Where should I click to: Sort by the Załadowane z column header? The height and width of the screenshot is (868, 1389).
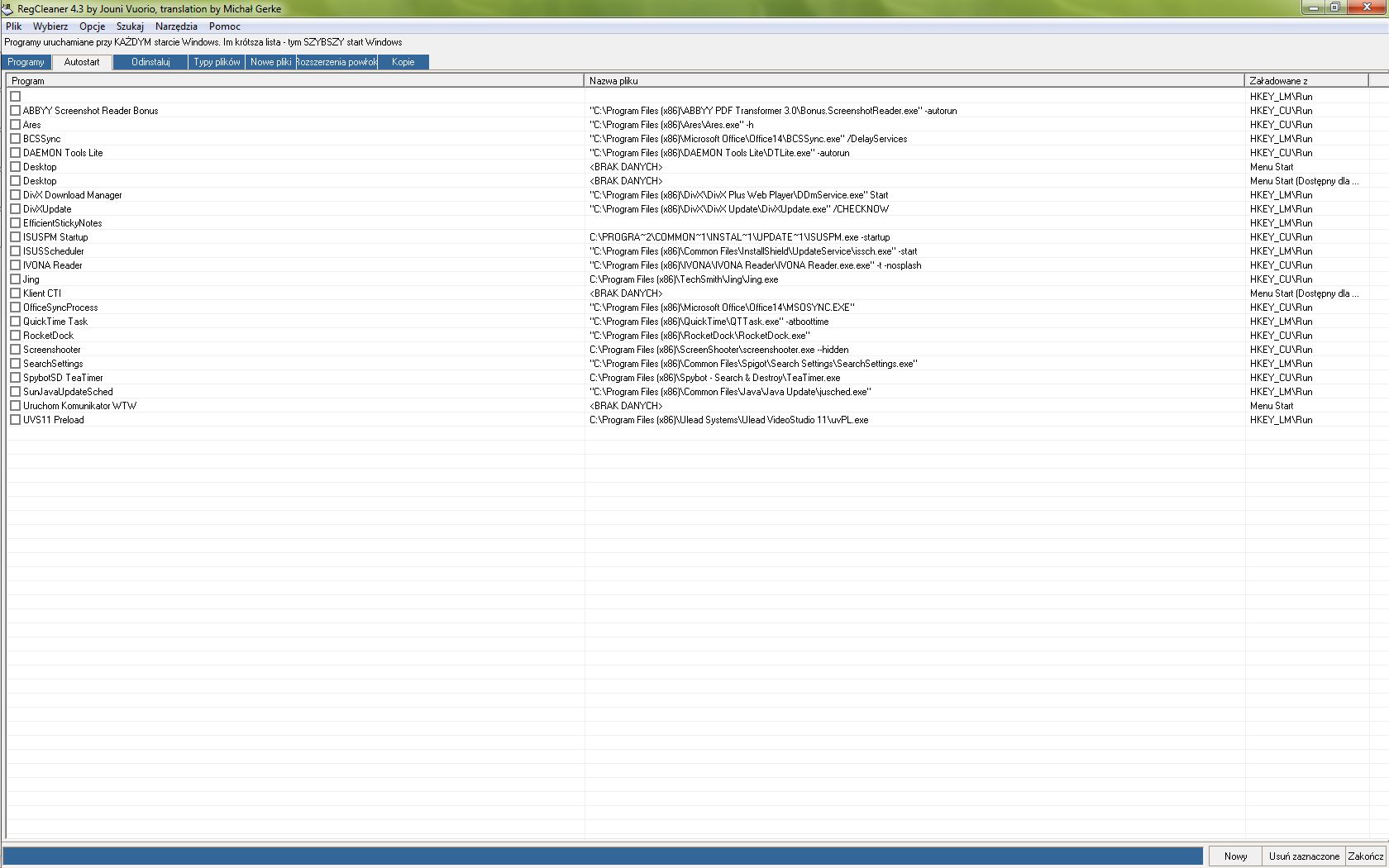pyautogui.click(x=1306, y=81)
